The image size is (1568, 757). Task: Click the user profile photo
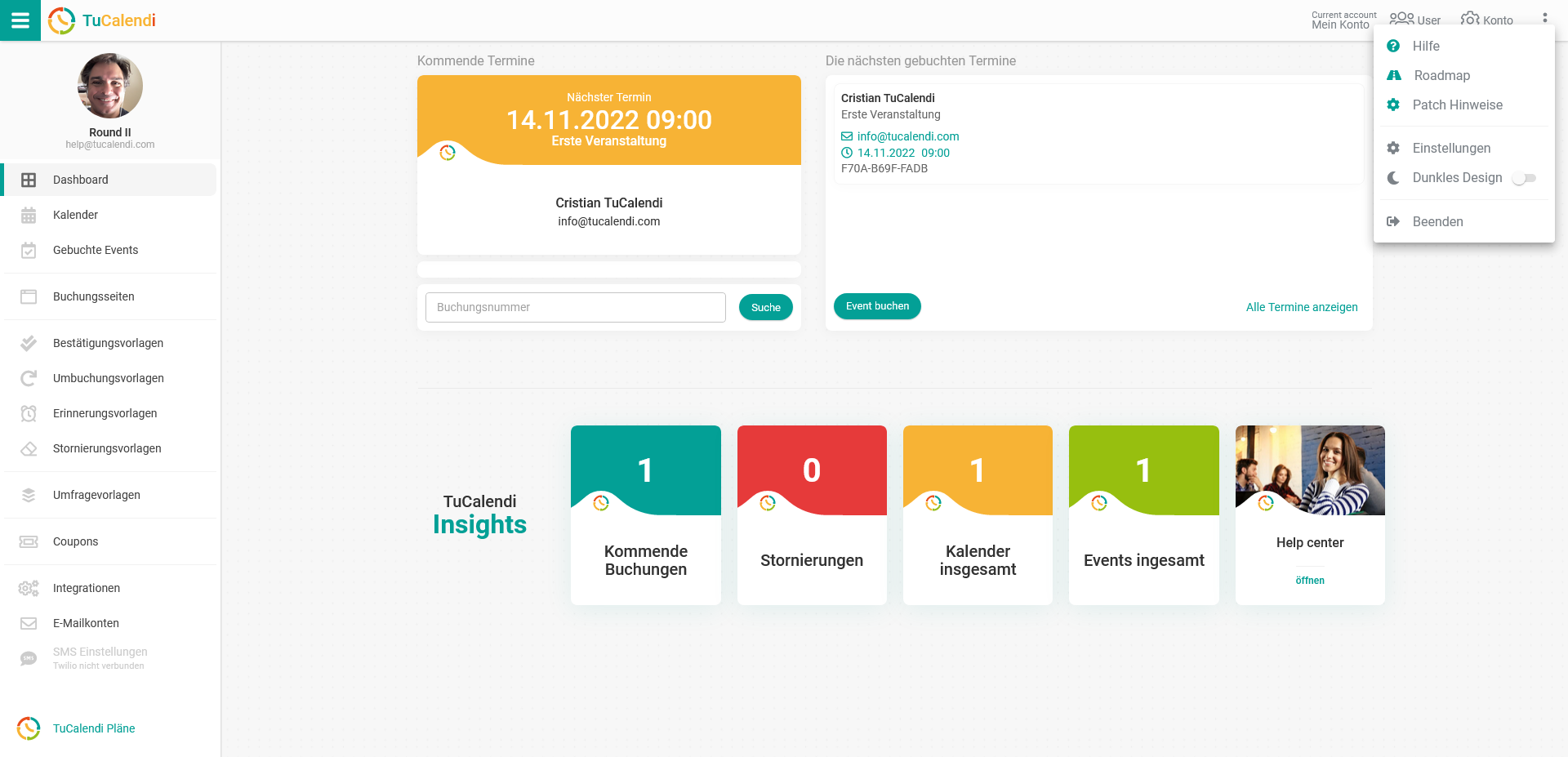(x=110, y=86)
